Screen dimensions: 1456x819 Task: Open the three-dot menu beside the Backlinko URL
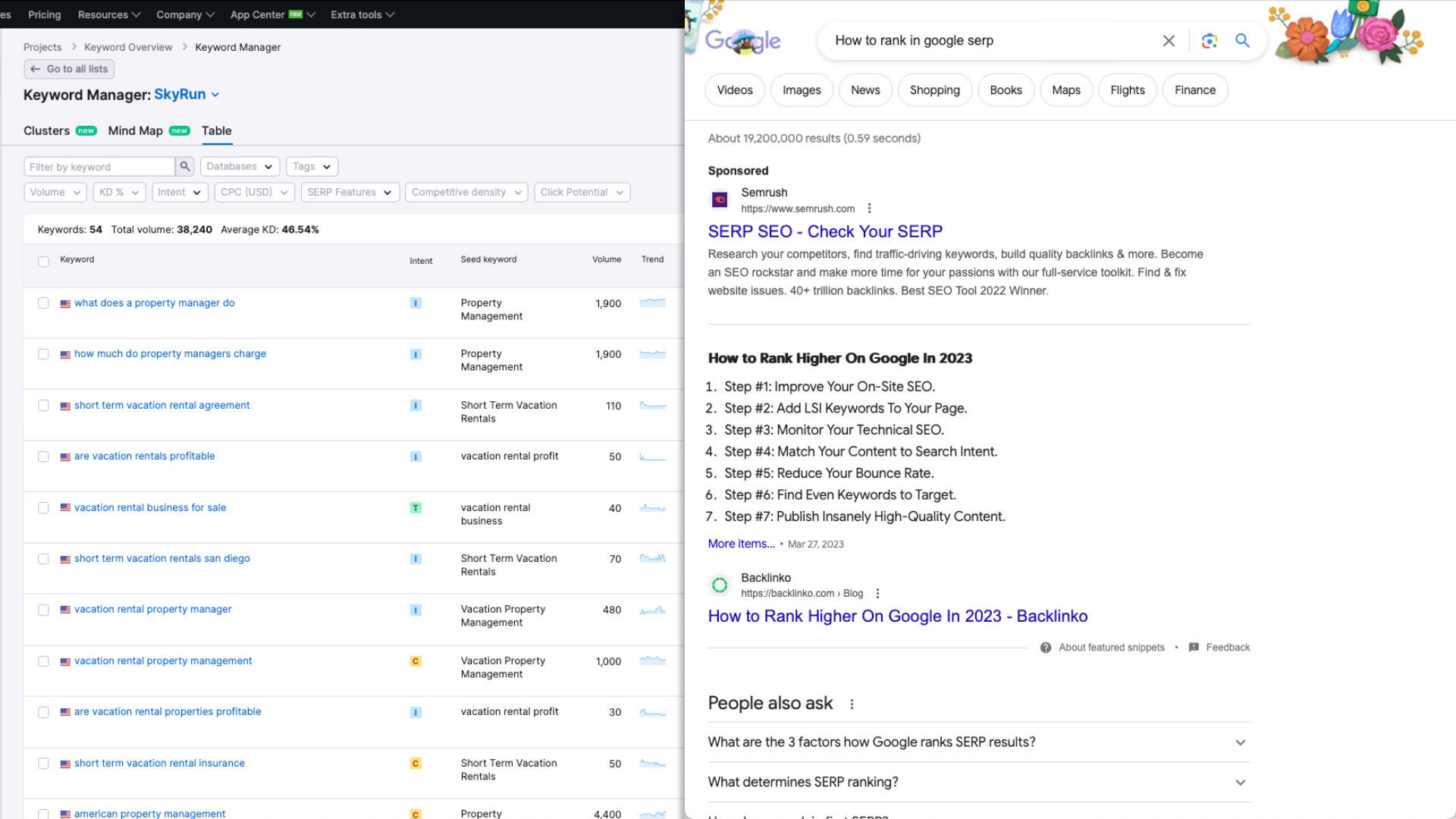click(x=877, y=594)
